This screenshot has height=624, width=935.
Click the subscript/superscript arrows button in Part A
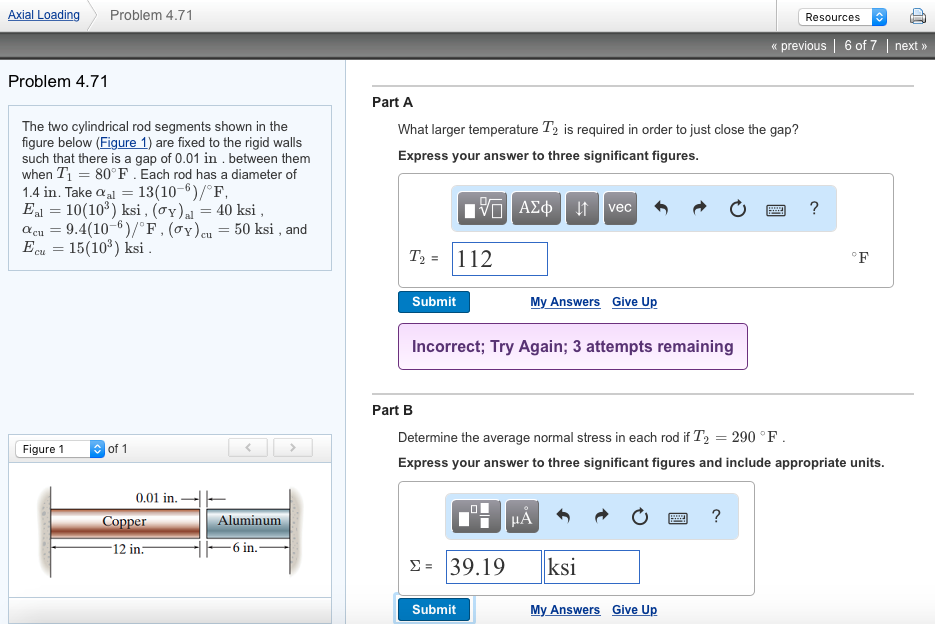[582, 208]
